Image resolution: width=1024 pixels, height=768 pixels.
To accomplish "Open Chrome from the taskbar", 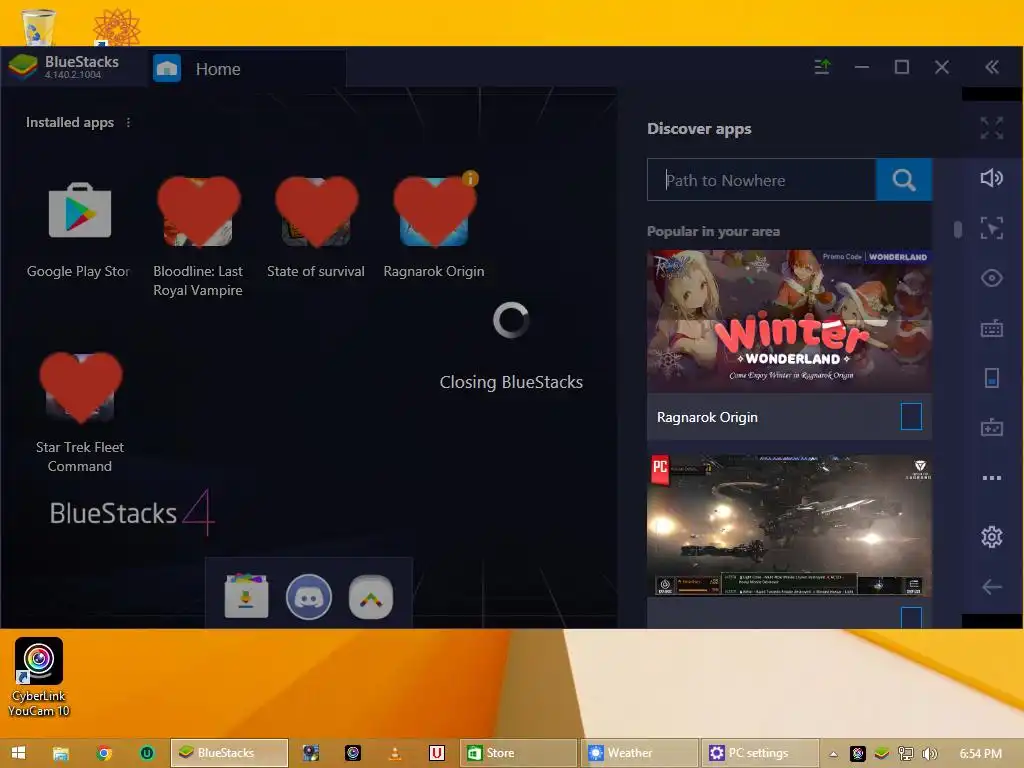I will 104,753.
